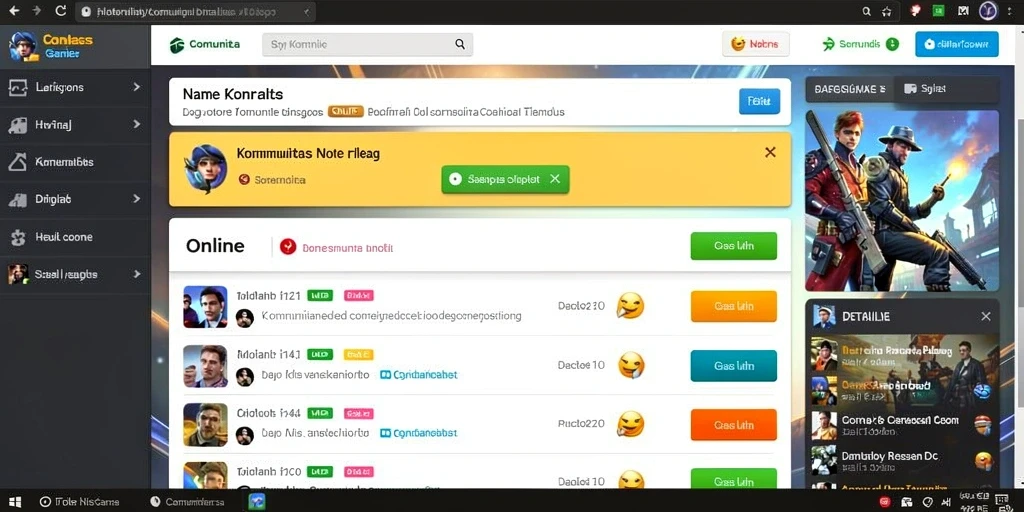Click the green Comunita logo
The width and height of the screenshot is (1024, 512).
pyautogui.click(x=204, y=44)
